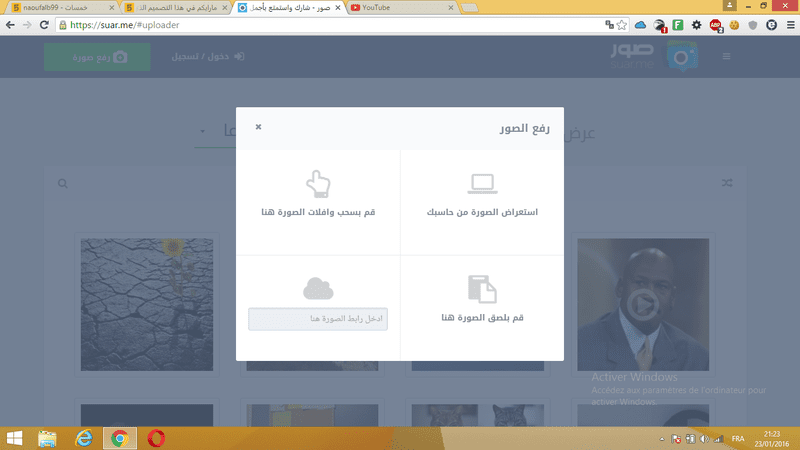Switch to the naoufalb99 browser tab

click(x=61, y=8)
